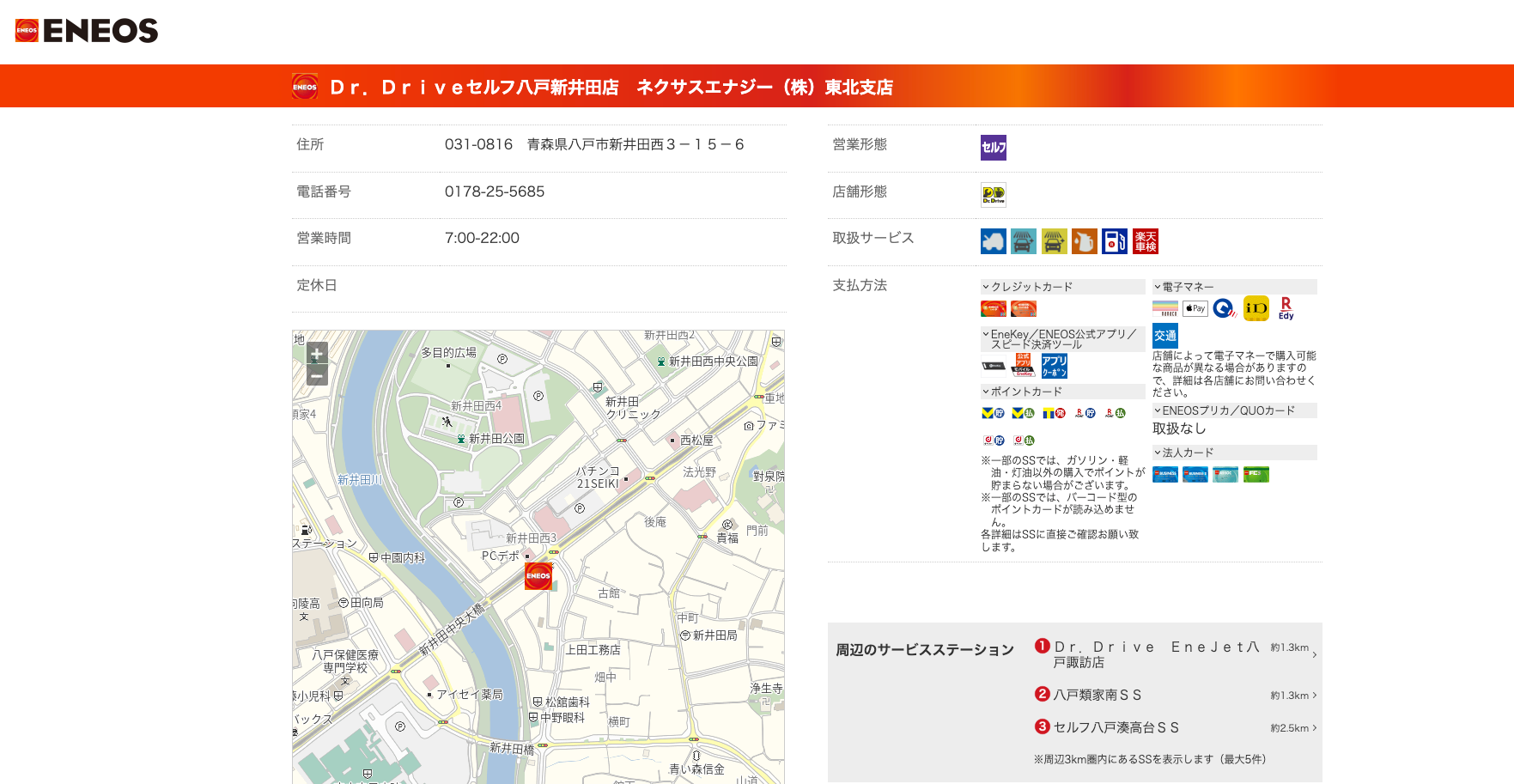Select the red 公式アプリ EneKey icon

[x=1024, y=365]
